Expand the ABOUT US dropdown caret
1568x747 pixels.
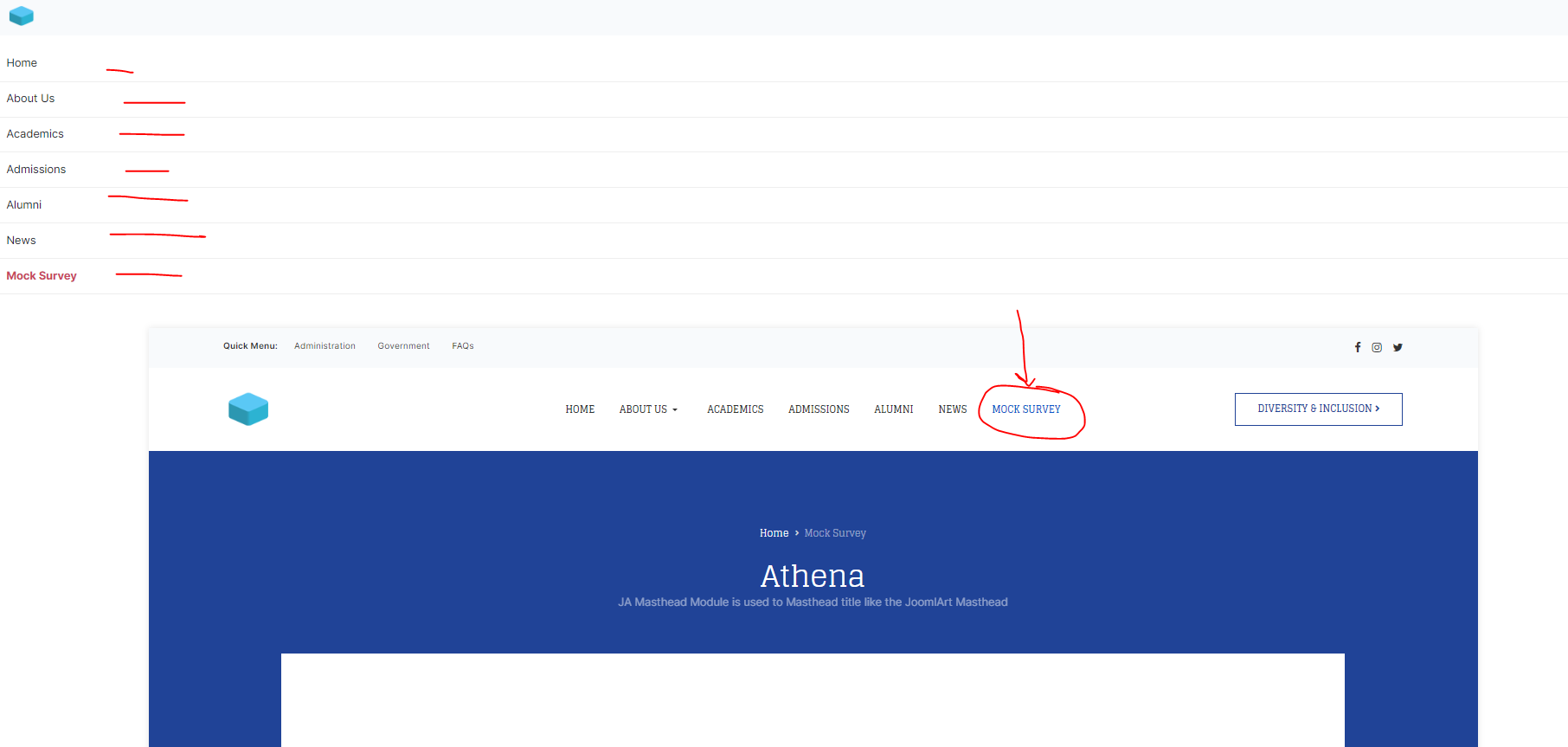[675, 410]
